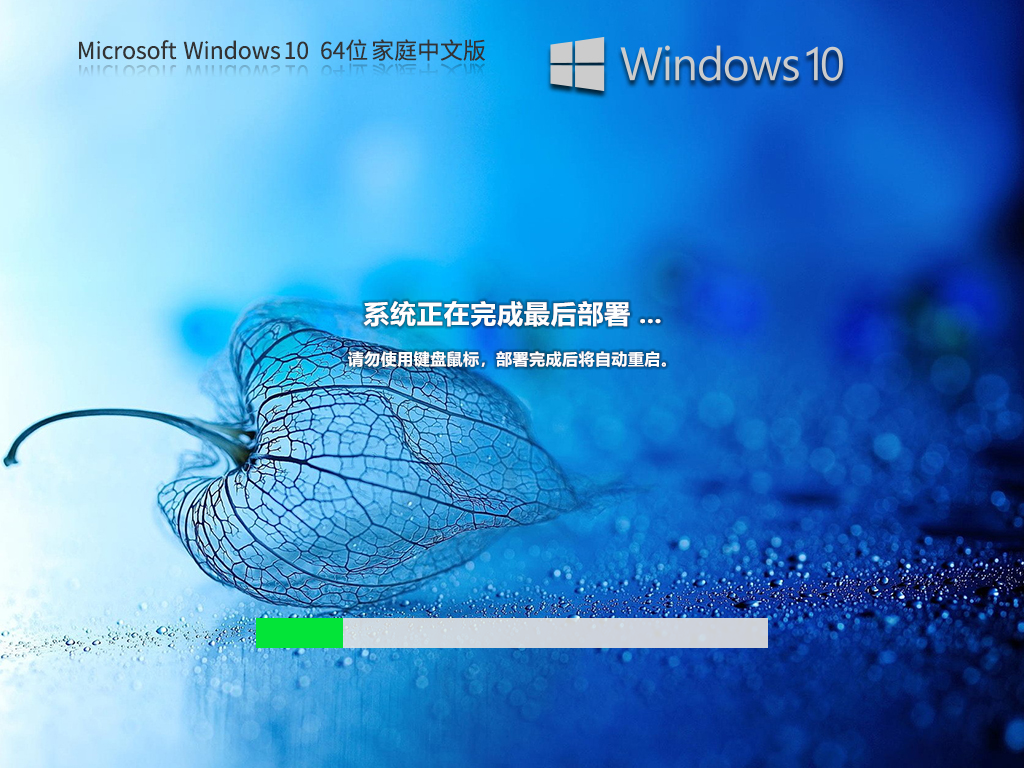Click the Windows flag logo
The height and width of the screenshot is (768, 1024).
point(575,65)
